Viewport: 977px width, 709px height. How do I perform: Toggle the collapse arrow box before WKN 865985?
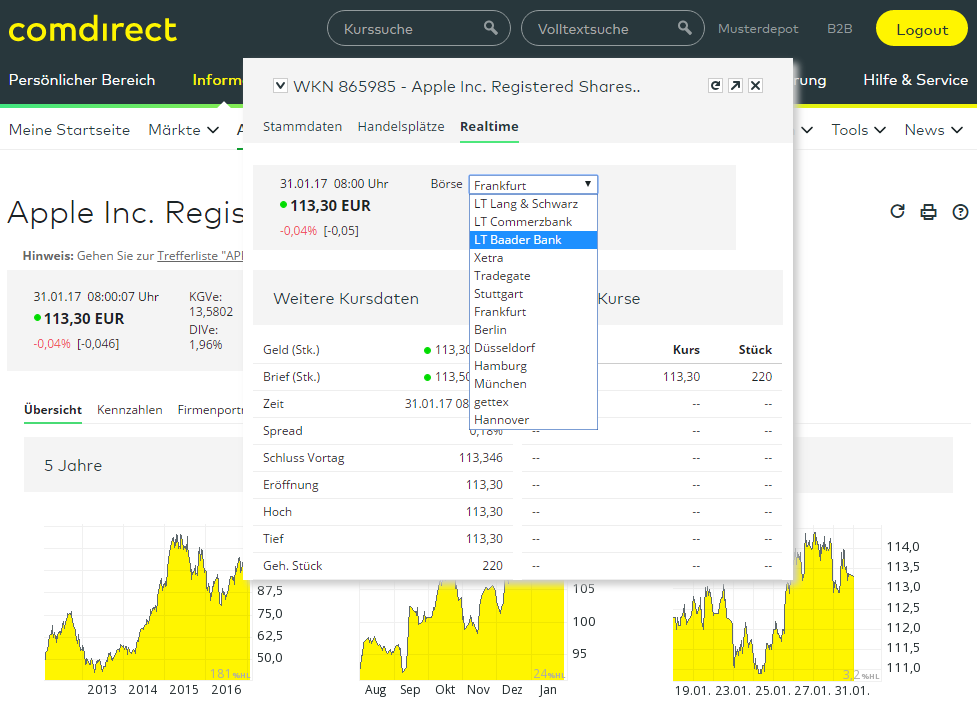[x=280, y=86]
